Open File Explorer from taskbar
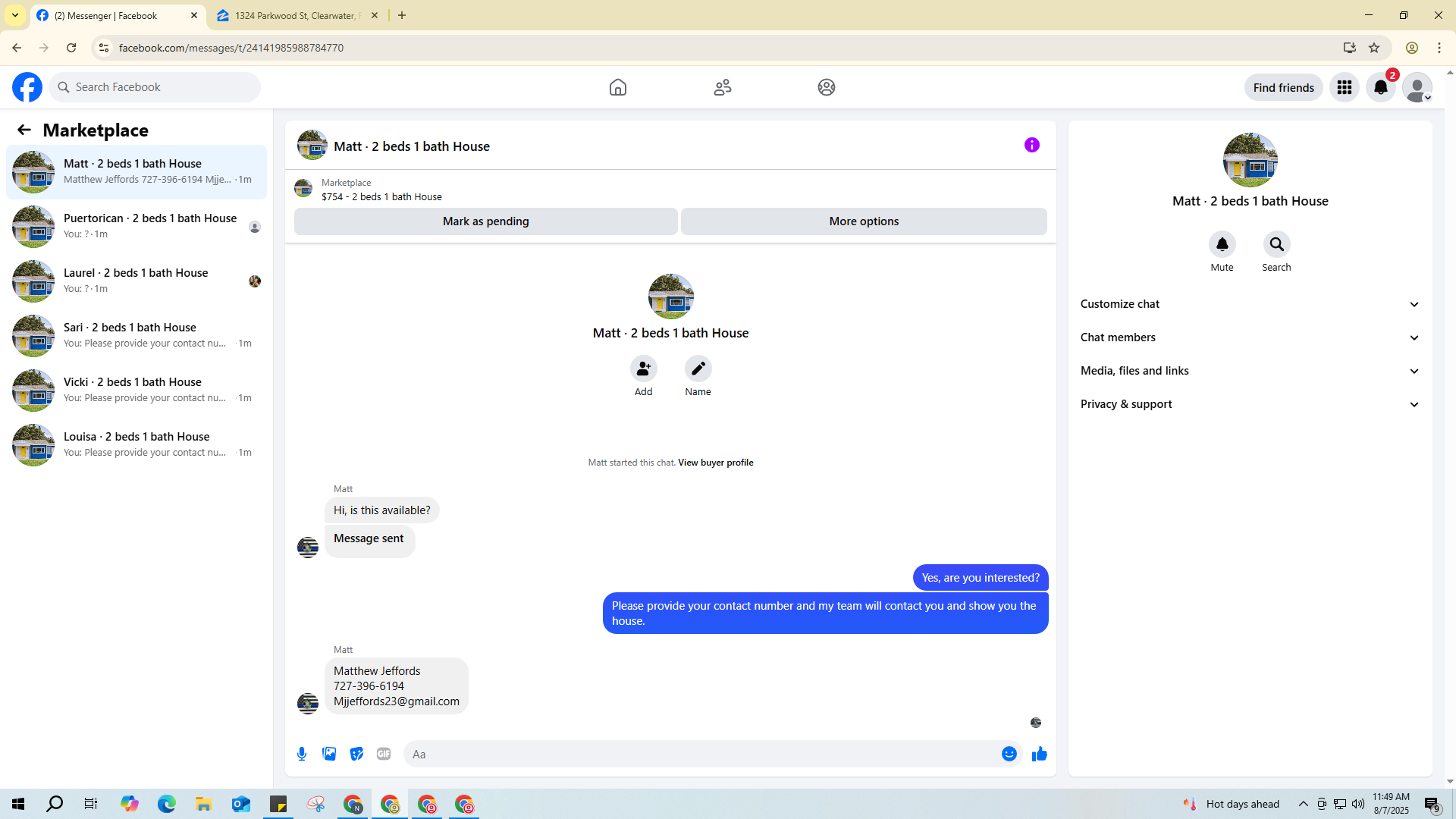 [x=204, y=804]
